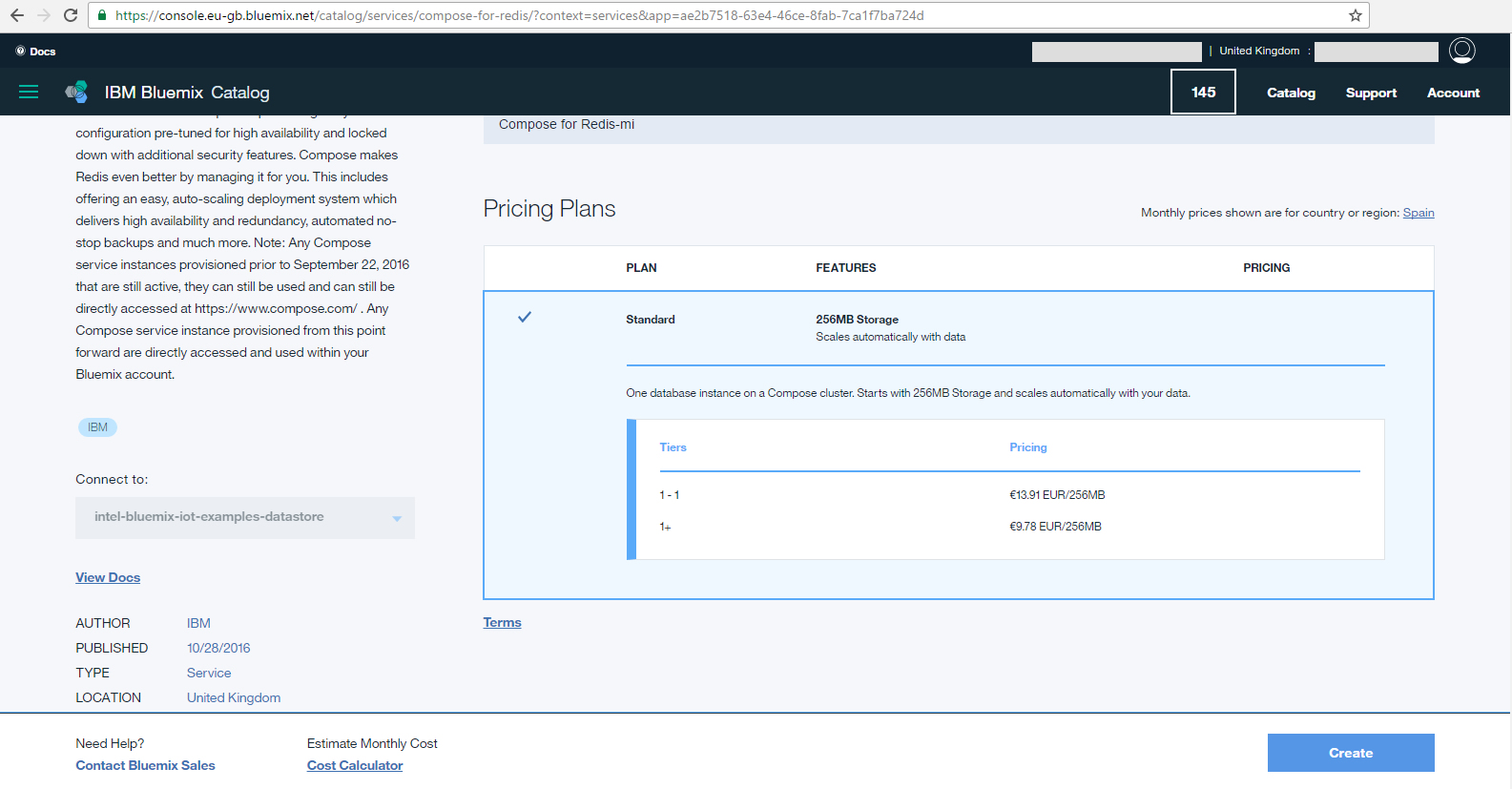Click the €13.91 EUR/256MB price
This screenshot has width=1512, height=789.
click(1057, 495)
